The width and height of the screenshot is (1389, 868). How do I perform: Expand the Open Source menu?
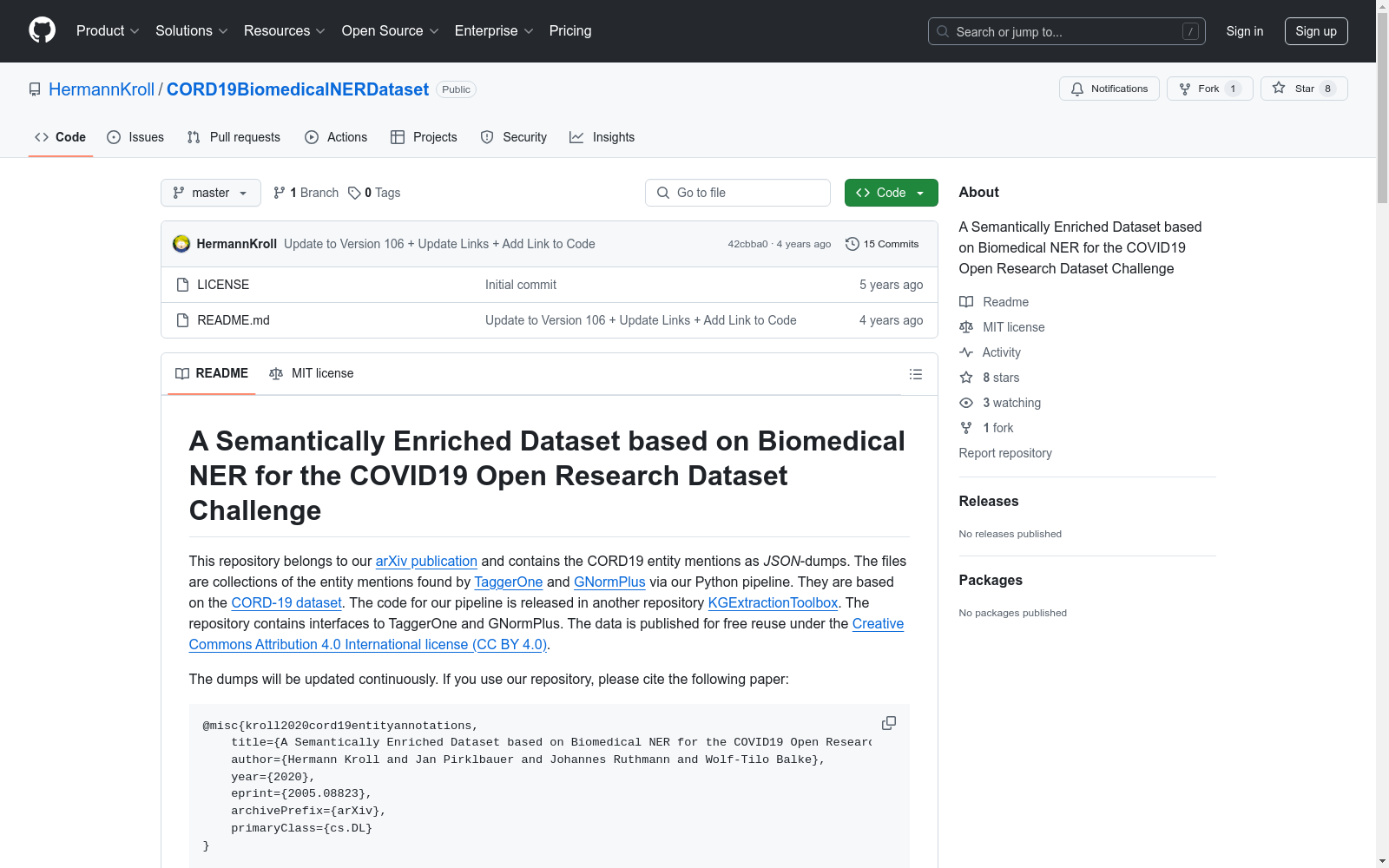click(391, 31)
